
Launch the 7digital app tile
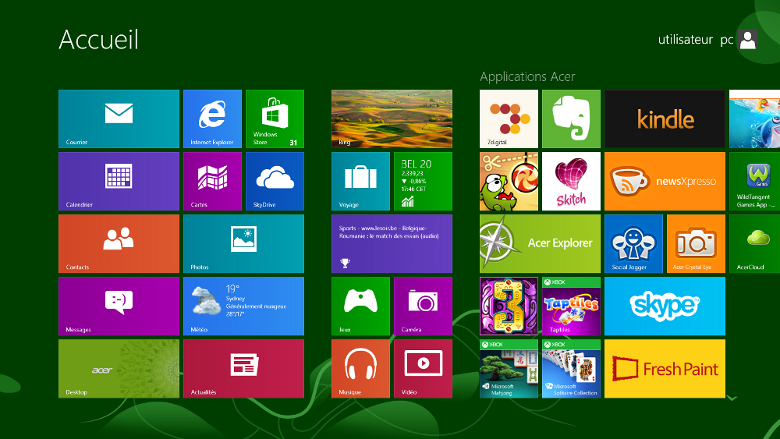[509, 119]
